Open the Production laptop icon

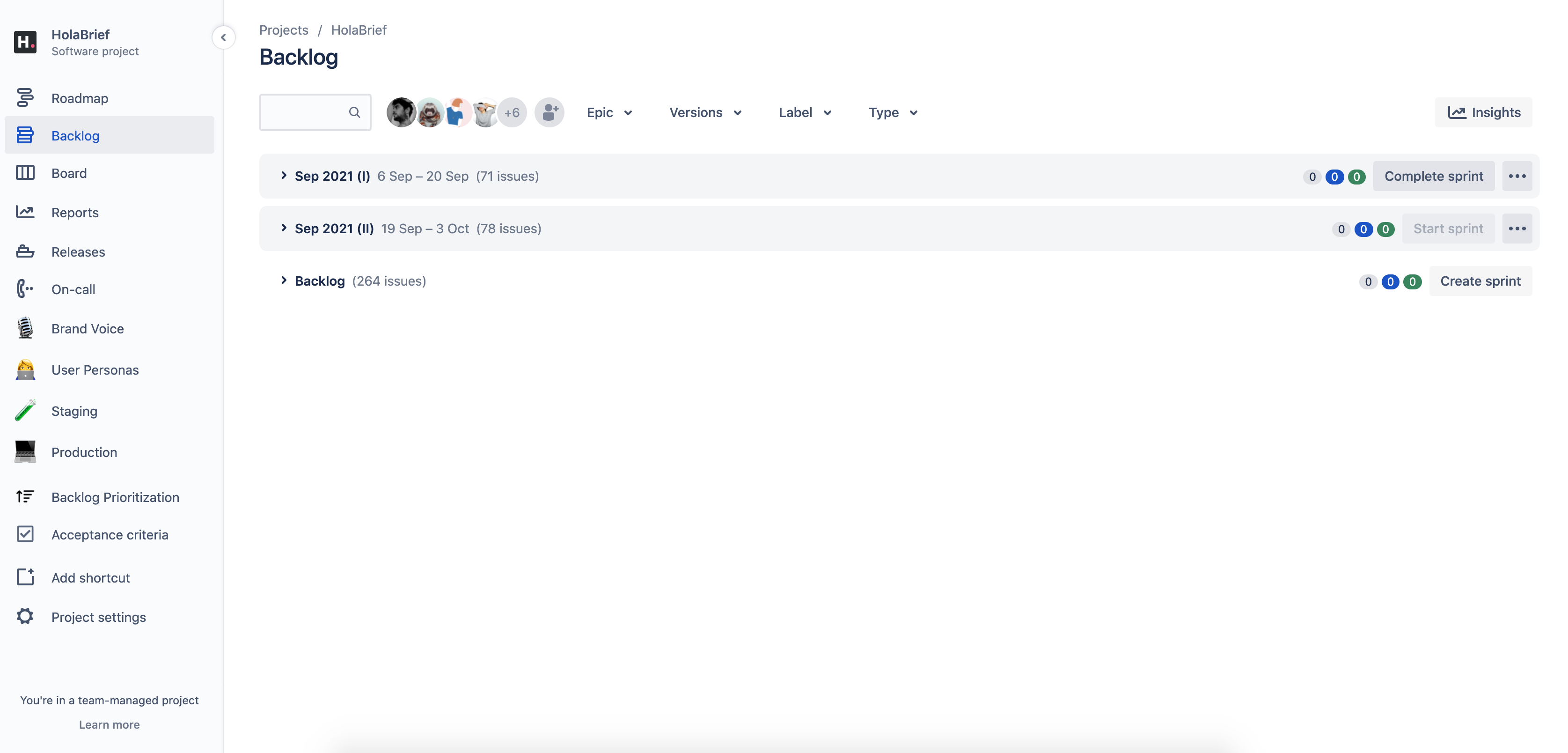25,451
